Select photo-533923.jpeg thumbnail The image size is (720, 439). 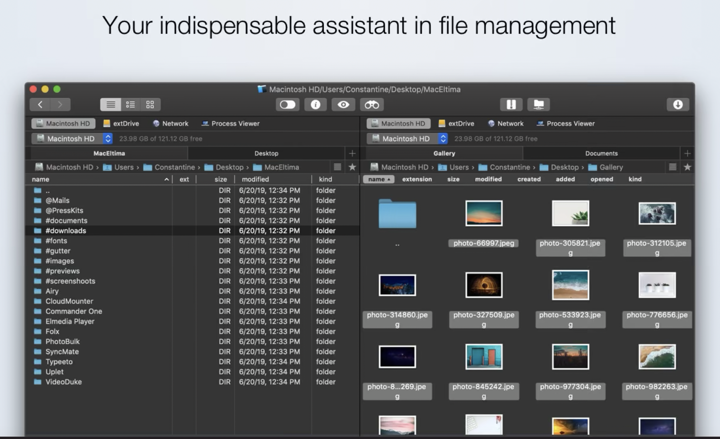[570, 285]
